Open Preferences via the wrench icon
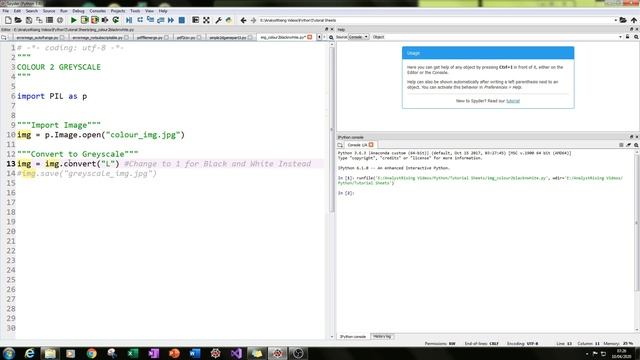 coord(218,20)
